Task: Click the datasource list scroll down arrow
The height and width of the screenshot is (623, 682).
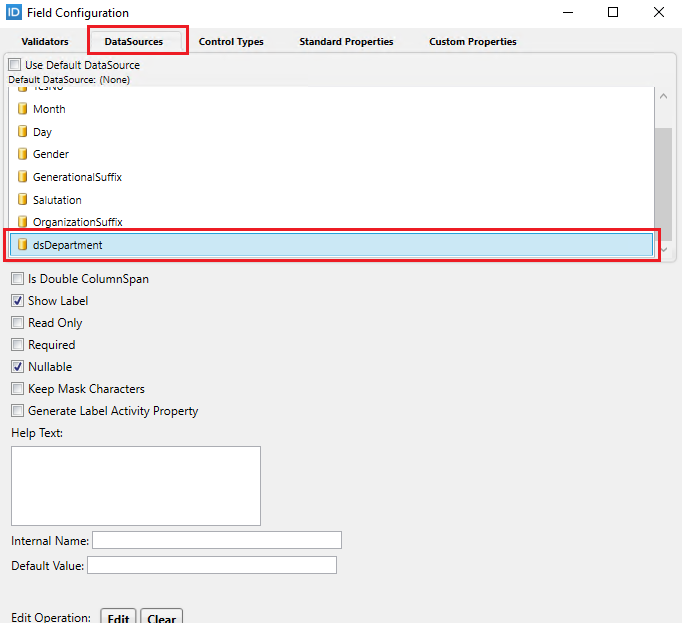Action: [x=664, y=250]
